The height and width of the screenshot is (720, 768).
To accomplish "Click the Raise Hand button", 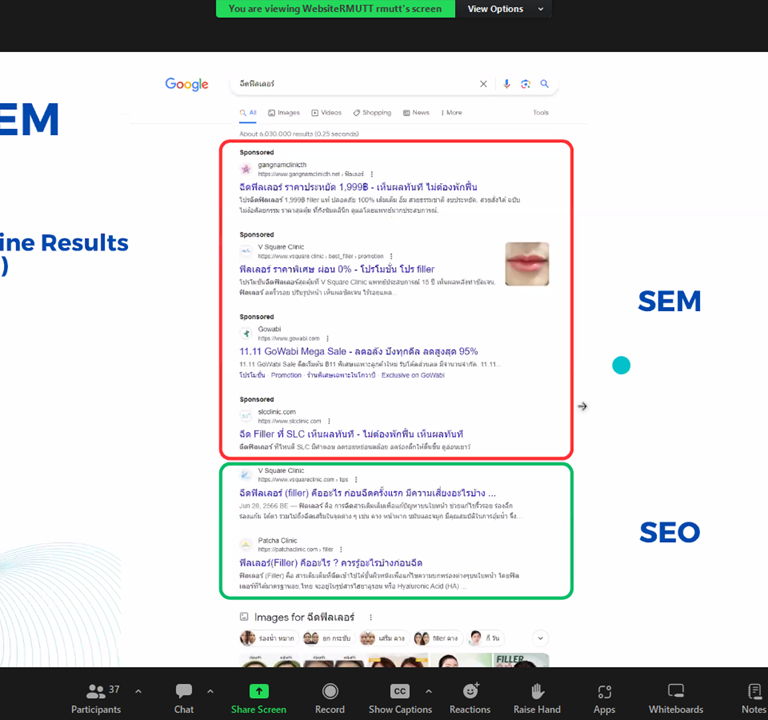I will pyautogui.click(x=537, y=699).
